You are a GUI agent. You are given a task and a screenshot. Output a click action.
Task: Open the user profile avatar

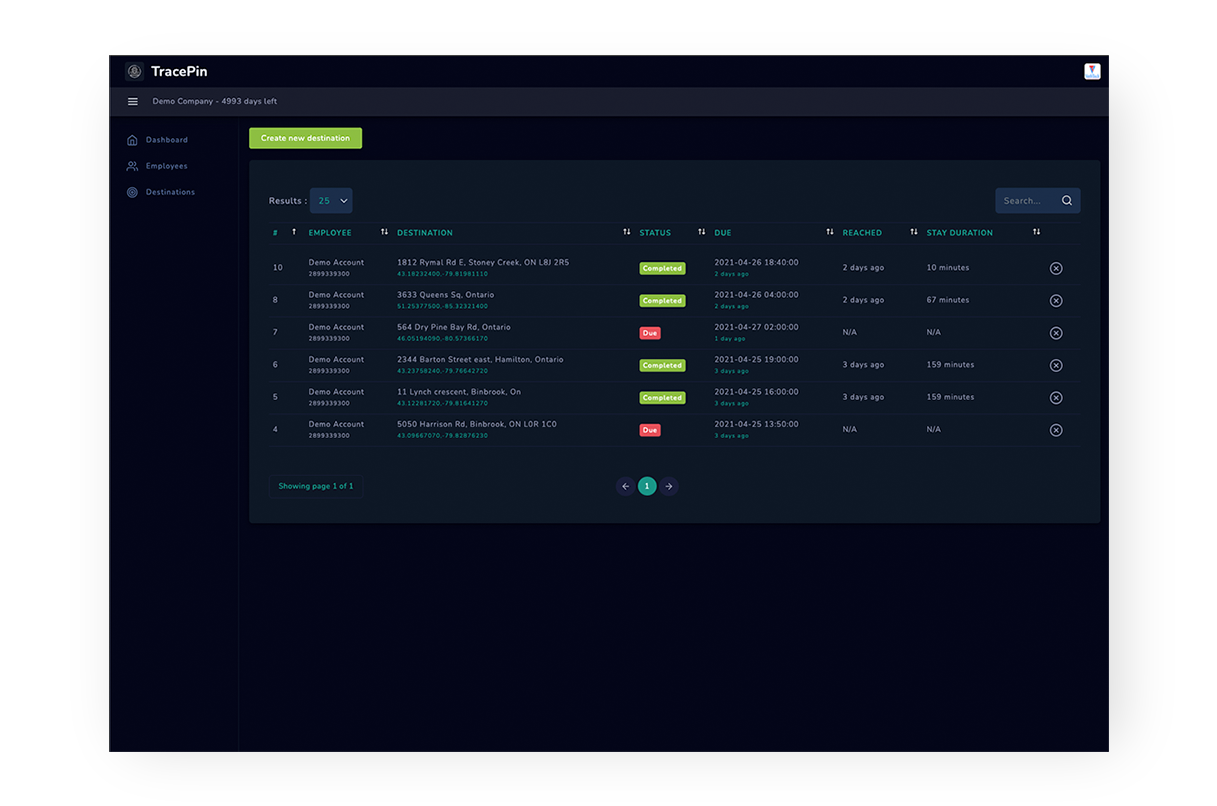(1092, 71)
